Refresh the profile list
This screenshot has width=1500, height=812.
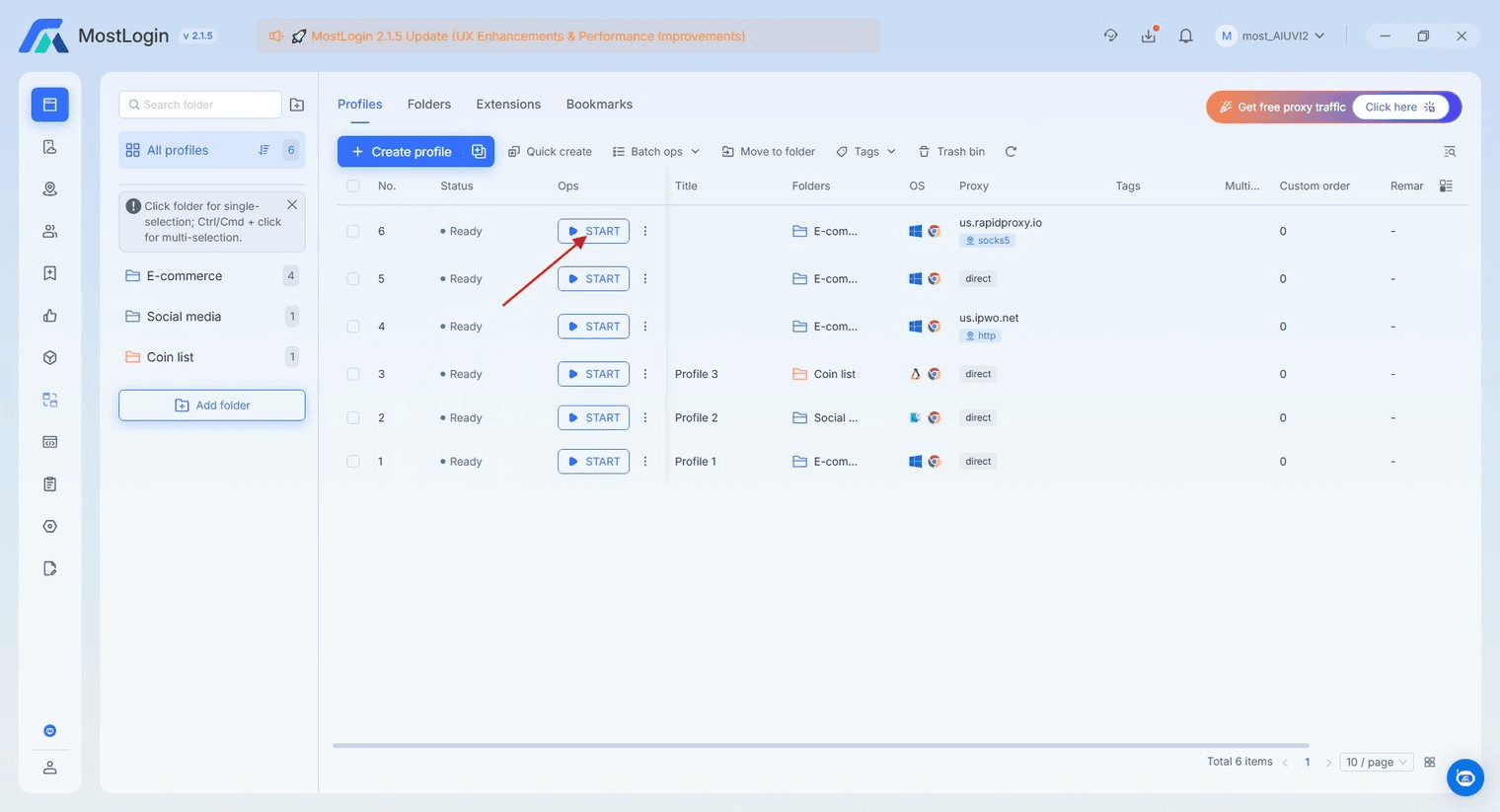point(1011,151)
